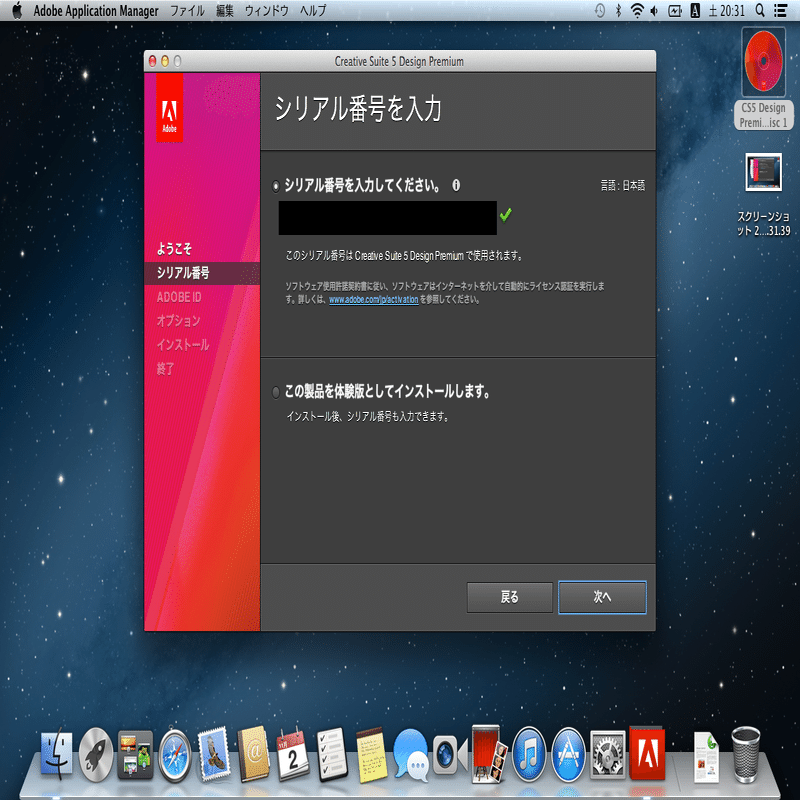Click the Bluetooth icon in the menu bar
Image resolution: width=800 pixels, height=800 pixels.
617,10
